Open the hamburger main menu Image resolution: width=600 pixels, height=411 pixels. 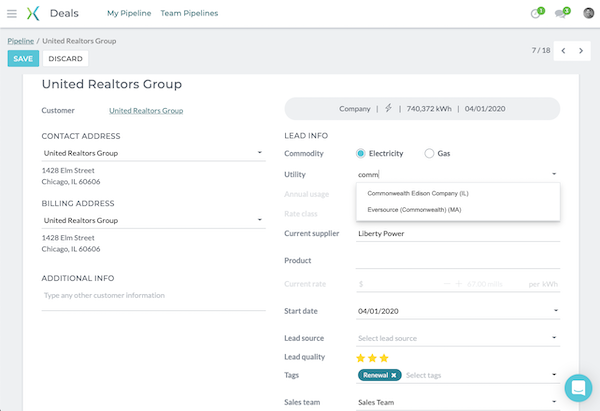12,13
